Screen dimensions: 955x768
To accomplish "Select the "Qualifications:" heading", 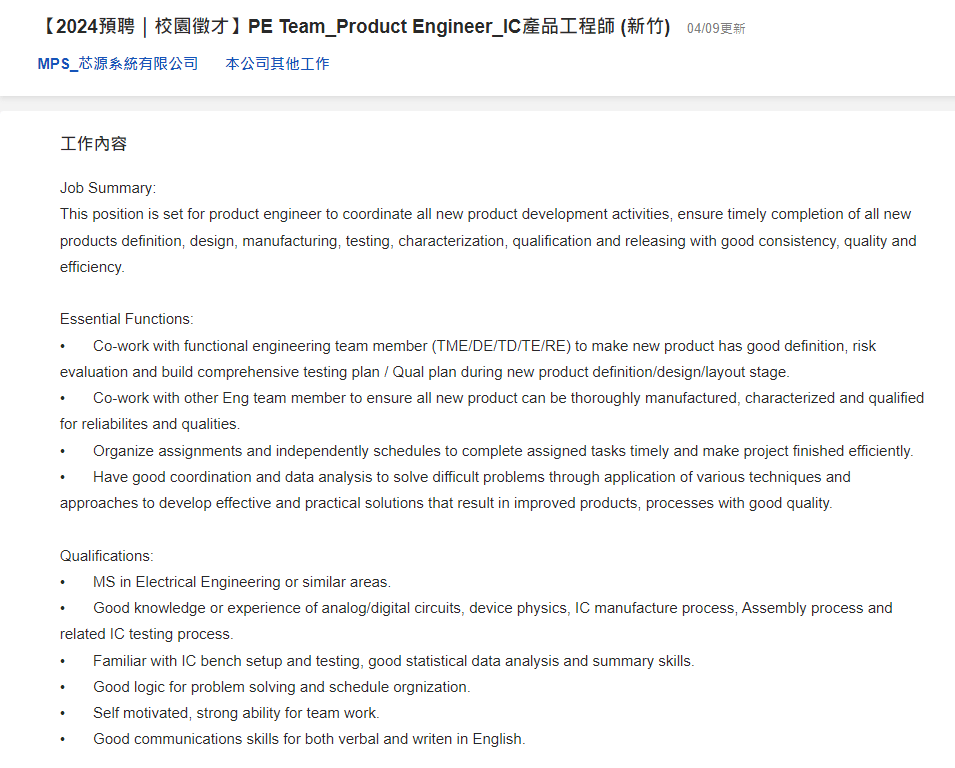I will (x=107, y=555).
